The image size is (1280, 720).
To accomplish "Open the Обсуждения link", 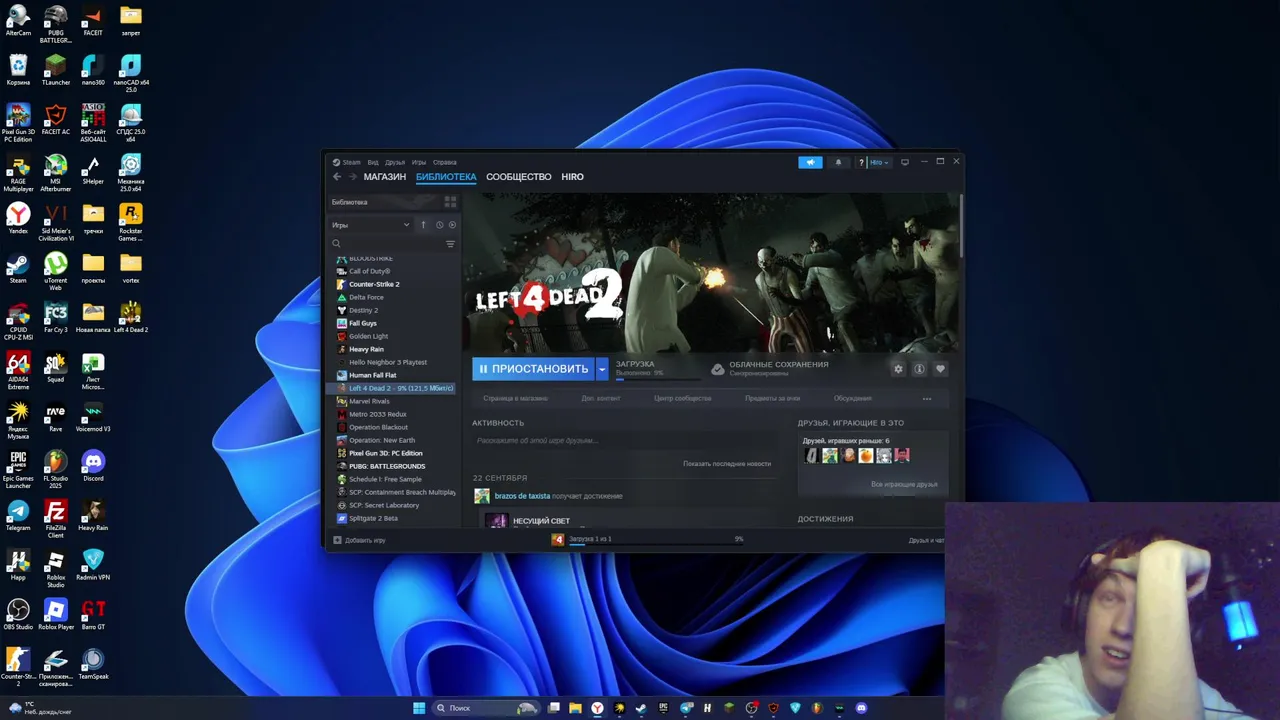I will point(853,399).
